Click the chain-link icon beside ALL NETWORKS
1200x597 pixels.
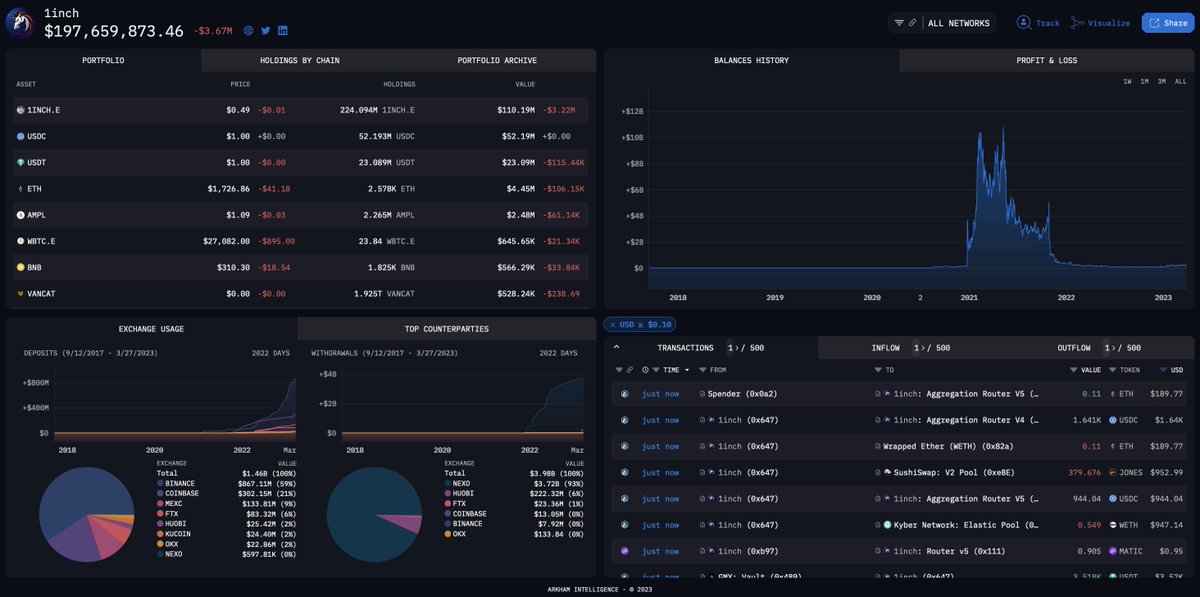[x=913, y=22]
